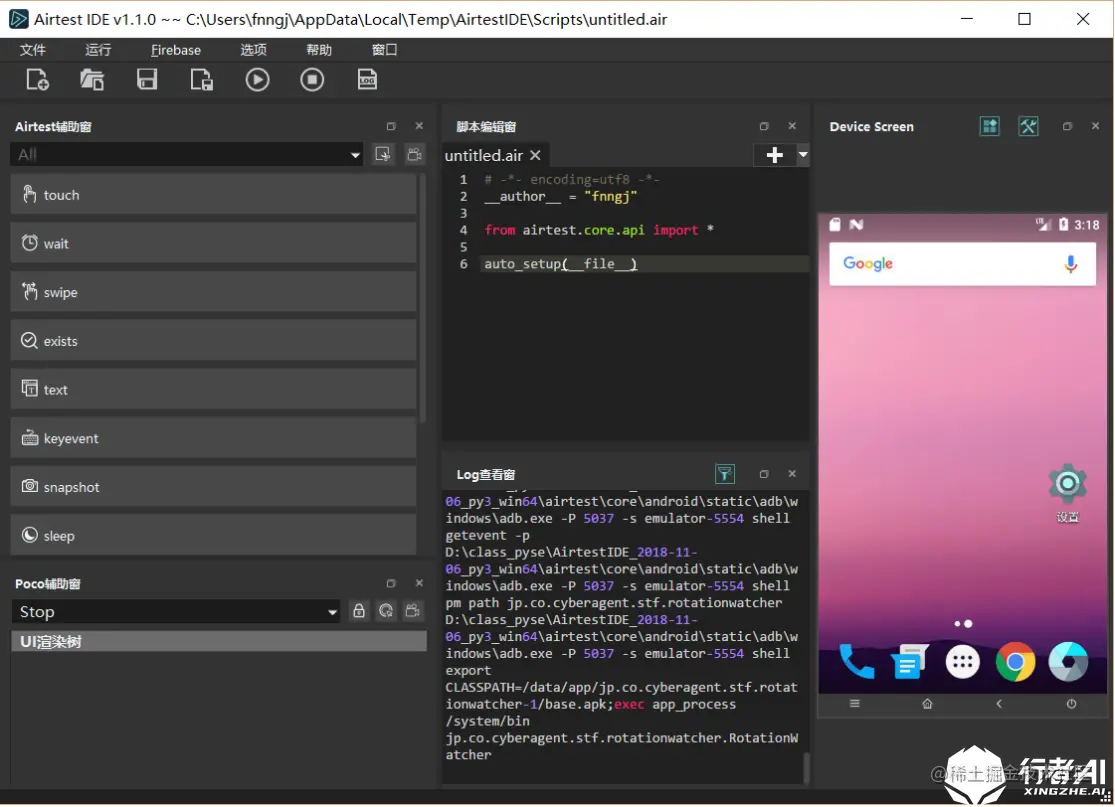Float the Airtest辅助窗 panel
Screen dimensions: 1115x807
pos(390,126)
